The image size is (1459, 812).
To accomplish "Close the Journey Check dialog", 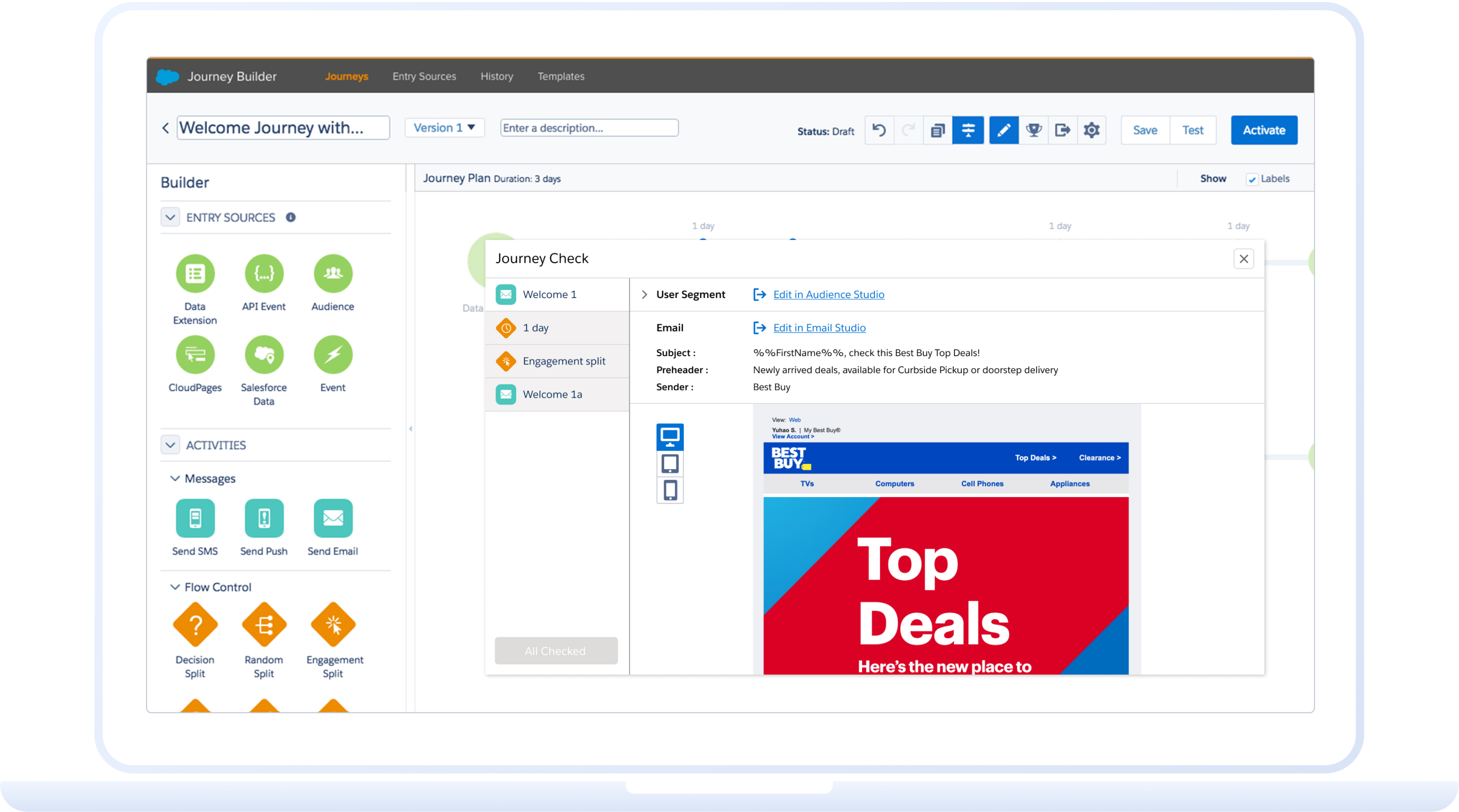I will [1243, 260].
